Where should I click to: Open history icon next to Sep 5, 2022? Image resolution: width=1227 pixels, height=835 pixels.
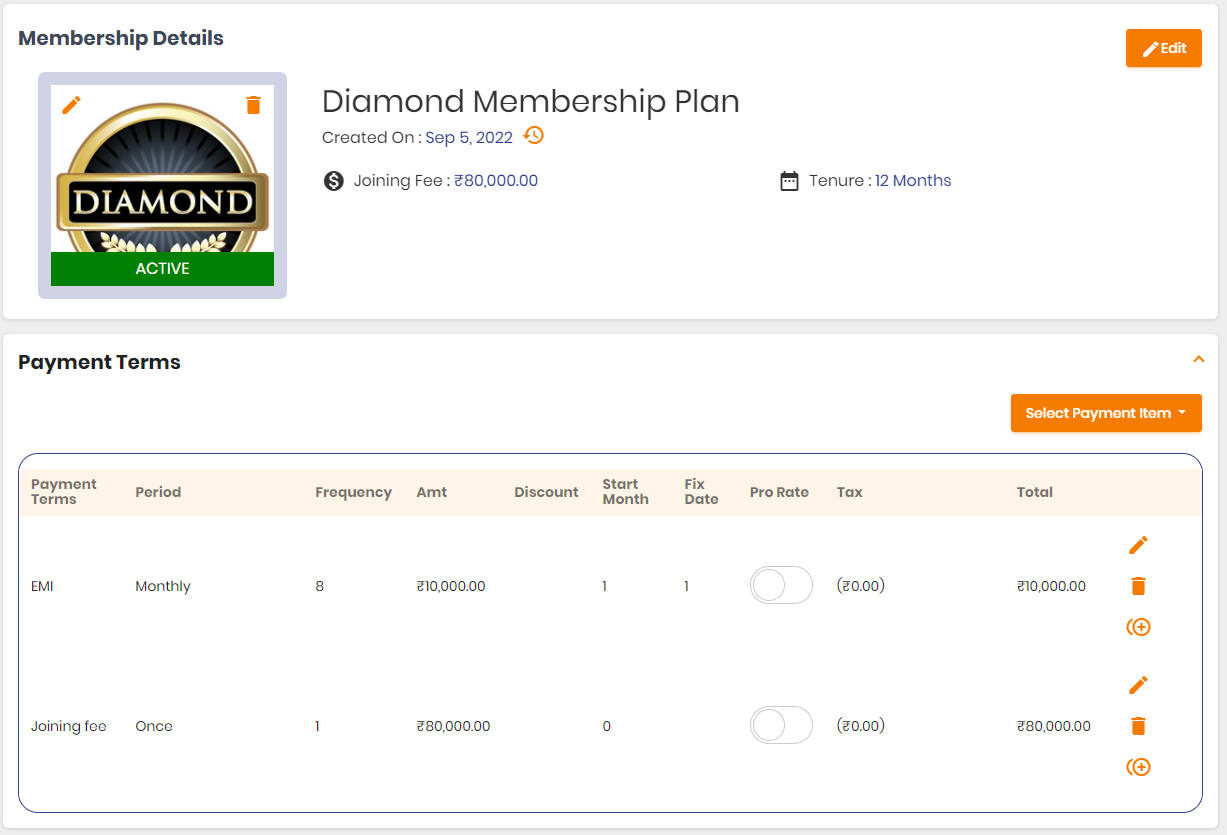click(x=534, y=136)
